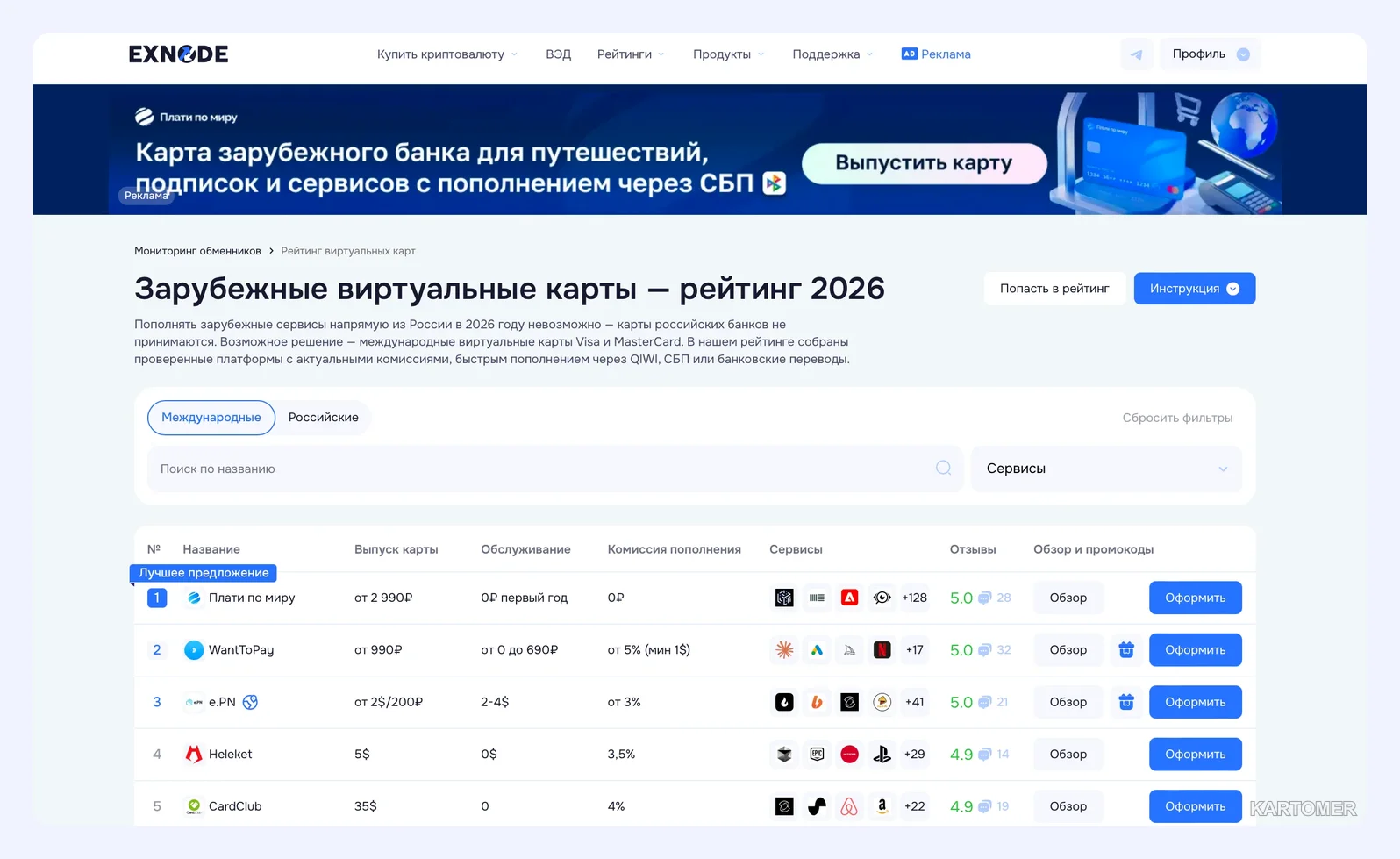Image resolution: width=1400 pixels, height=859 pixels.
Task: Click Adobe service icon in Плати по миру row
Action: coord(849,598)
